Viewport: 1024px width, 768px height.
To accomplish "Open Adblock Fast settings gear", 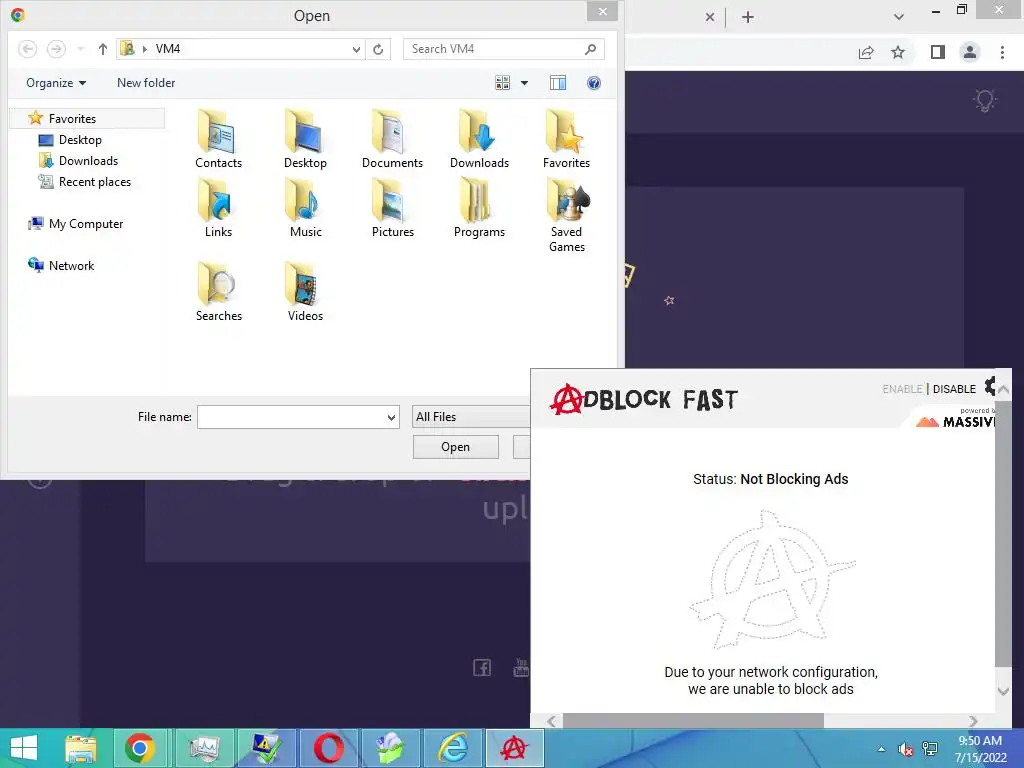I will (x=989, y=385).
